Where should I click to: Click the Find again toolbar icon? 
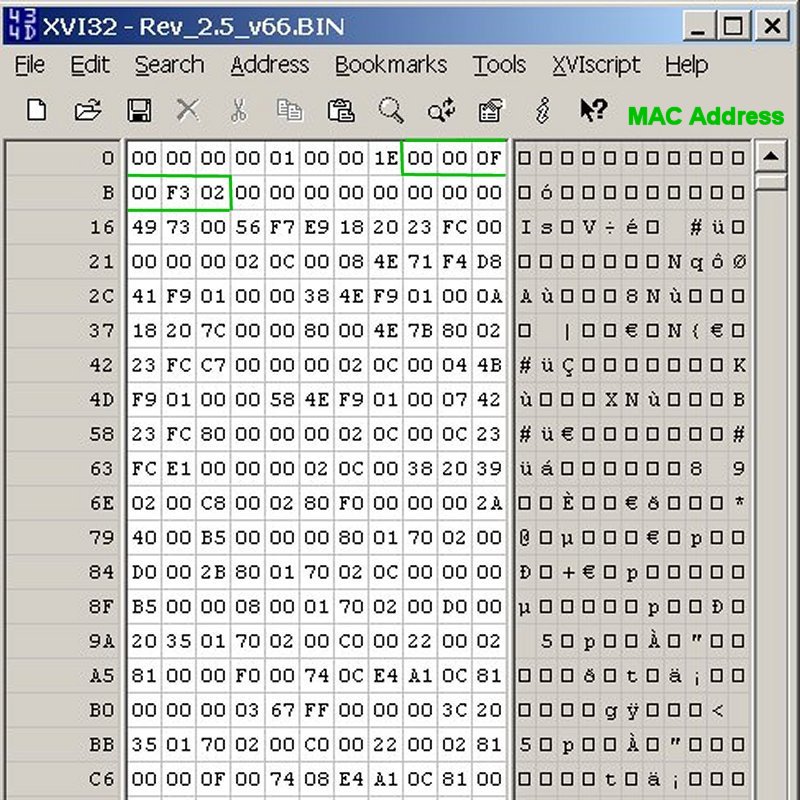click(x=441, y=110)
